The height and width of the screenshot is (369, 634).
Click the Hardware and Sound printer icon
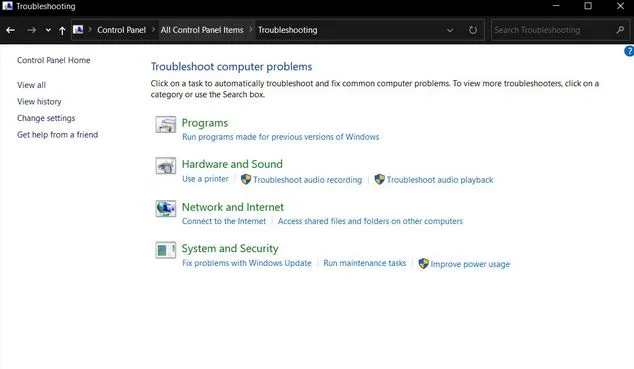tap(166, 166)
